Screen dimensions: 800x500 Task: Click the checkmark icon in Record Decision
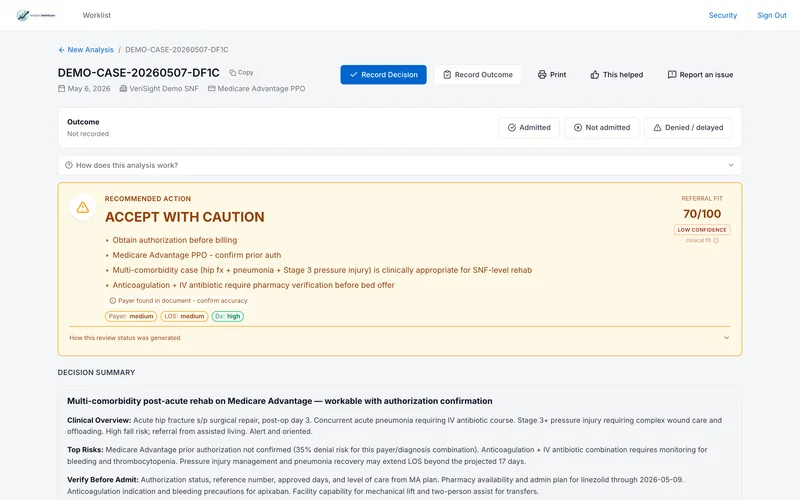353,74
